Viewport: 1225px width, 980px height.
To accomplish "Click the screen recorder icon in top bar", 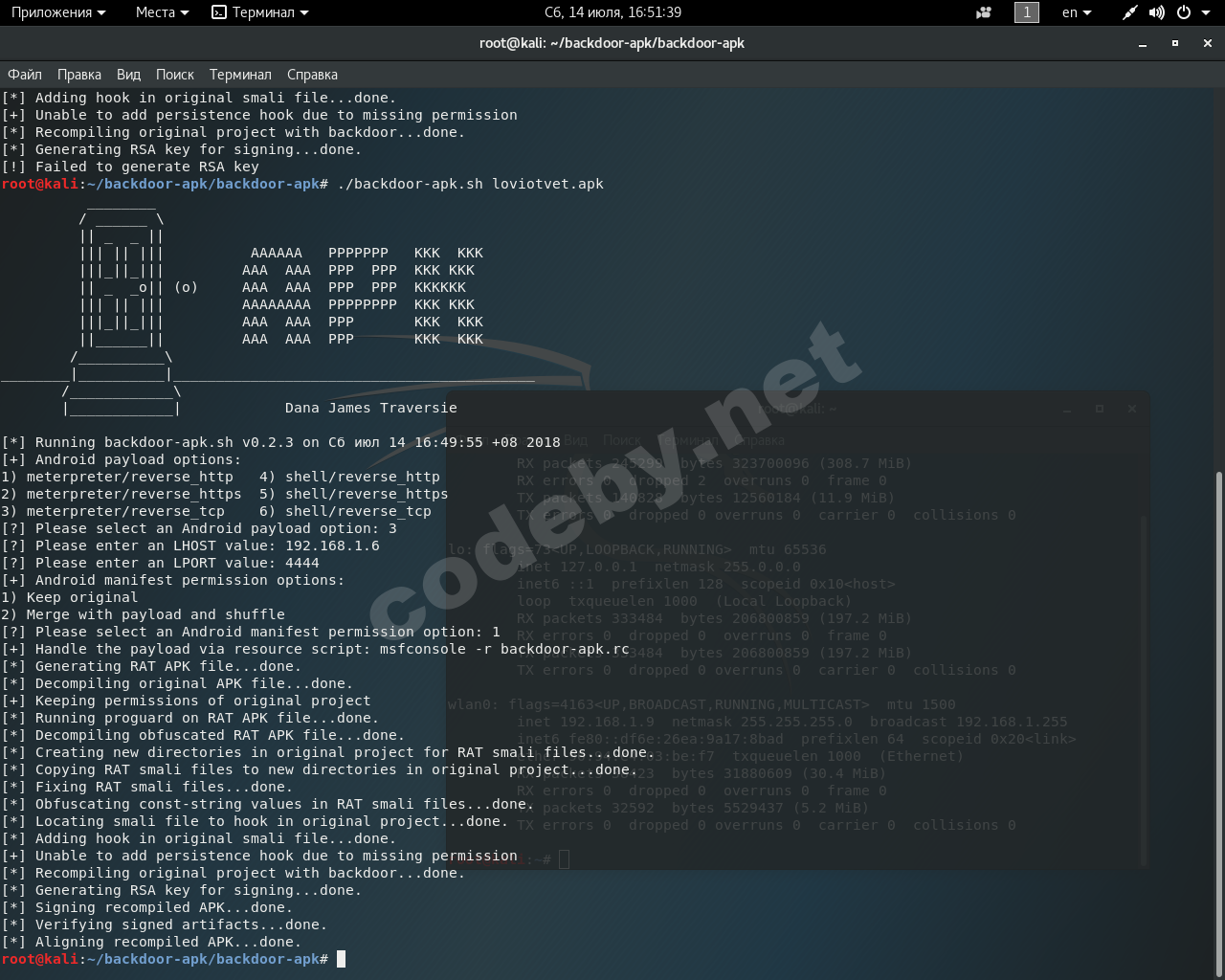I will click(984, 12).
